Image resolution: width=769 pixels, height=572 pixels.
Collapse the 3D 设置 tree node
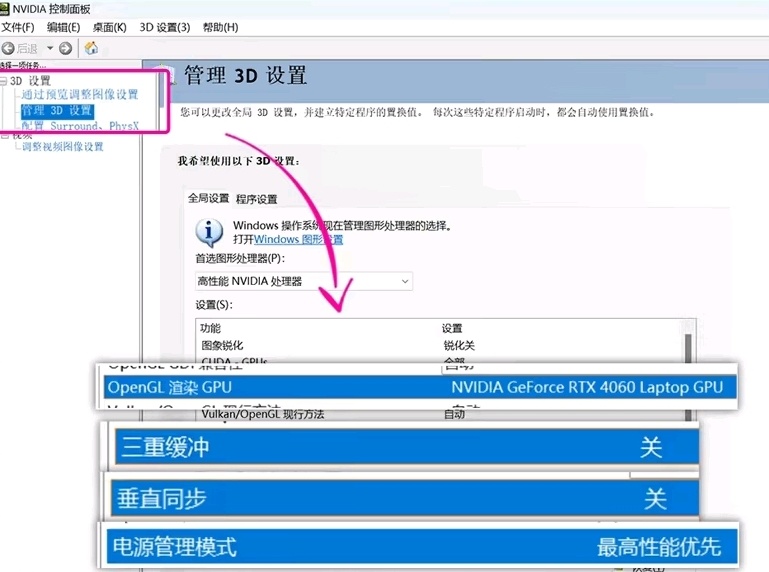(x=4, y=81)
